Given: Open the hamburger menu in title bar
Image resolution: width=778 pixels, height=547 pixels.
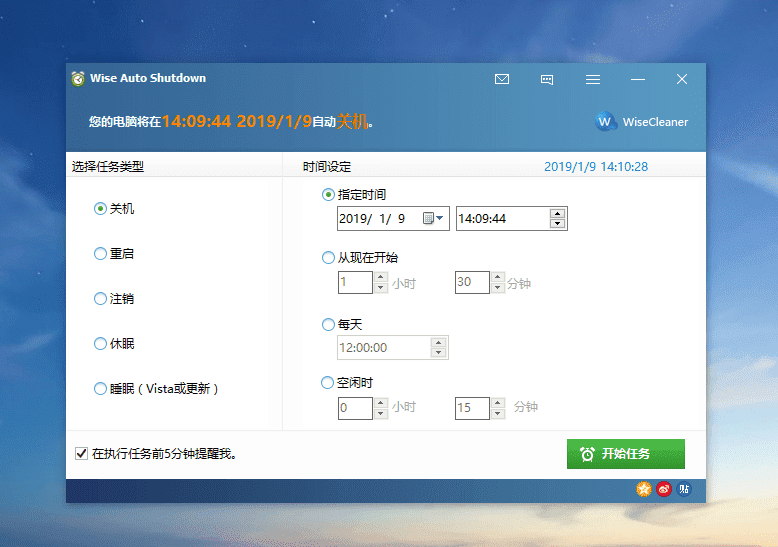Looking at the screenshot, I should click(x=593, y=79).
